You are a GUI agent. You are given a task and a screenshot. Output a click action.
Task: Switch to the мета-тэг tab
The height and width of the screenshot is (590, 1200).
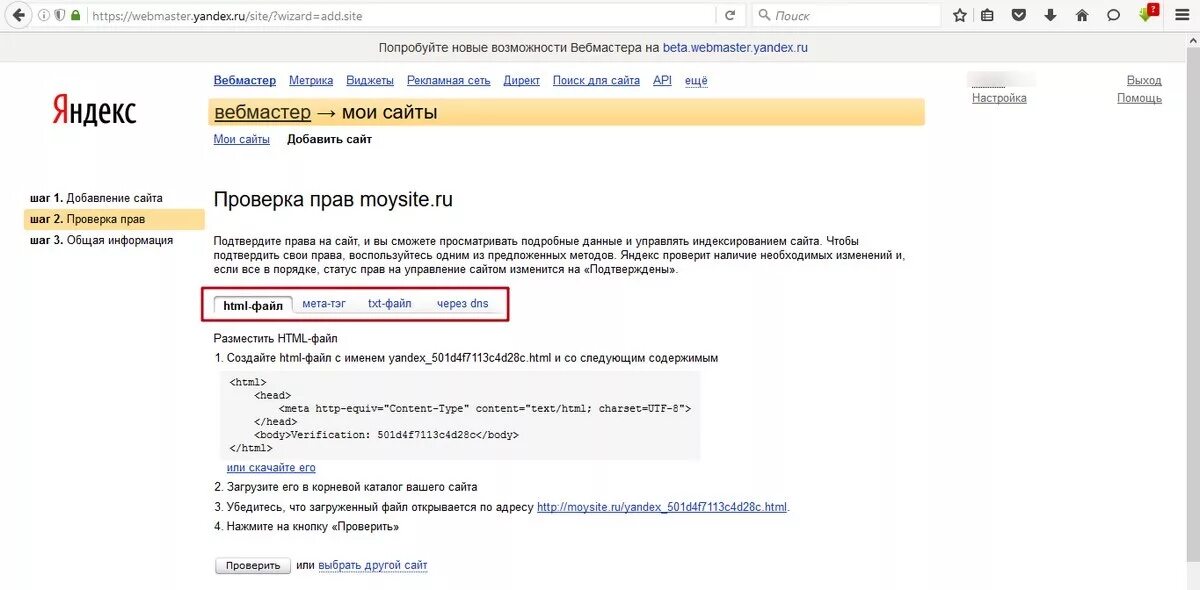324,304
